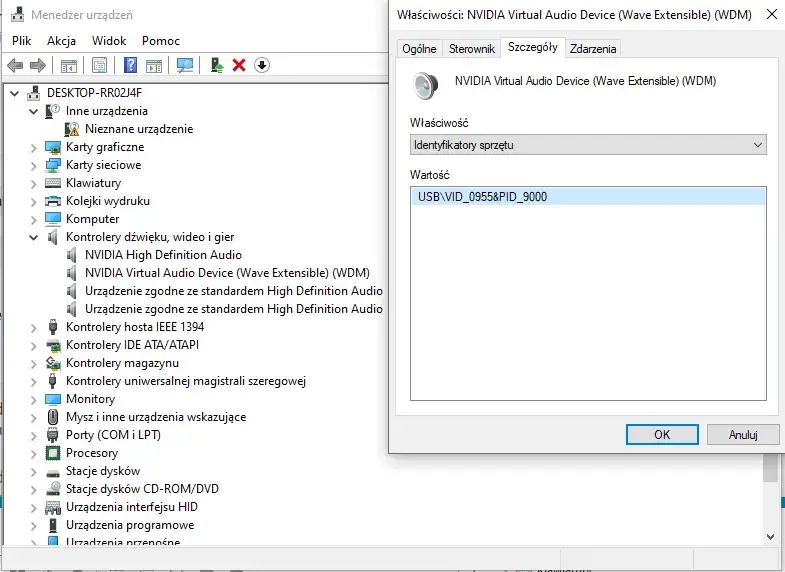Screen dimensions: 785x572
Task: Click the show/hide console tree icon
Action: point(69,65)
